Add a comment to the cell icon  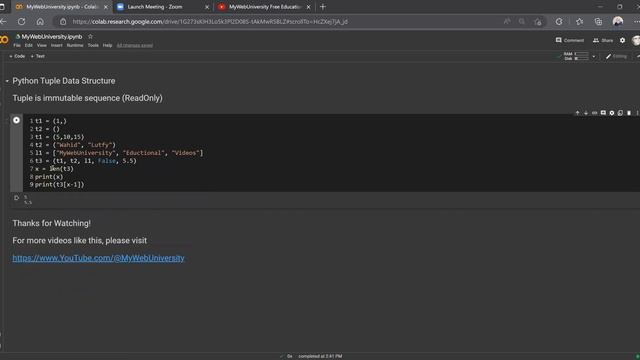tap(603, 113)
